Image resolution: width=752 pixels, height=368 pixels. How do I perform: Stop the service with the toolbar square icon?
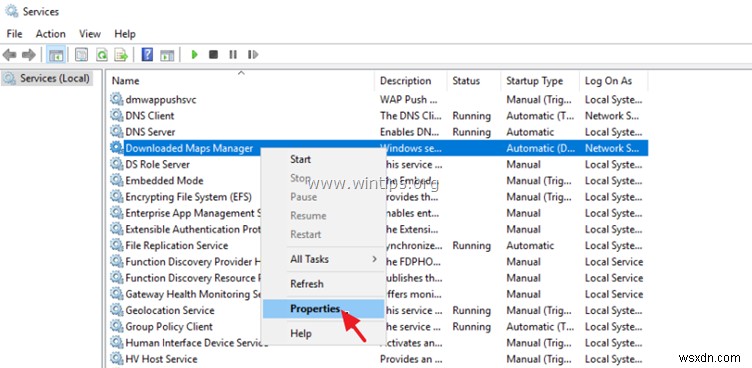(213, 55)
